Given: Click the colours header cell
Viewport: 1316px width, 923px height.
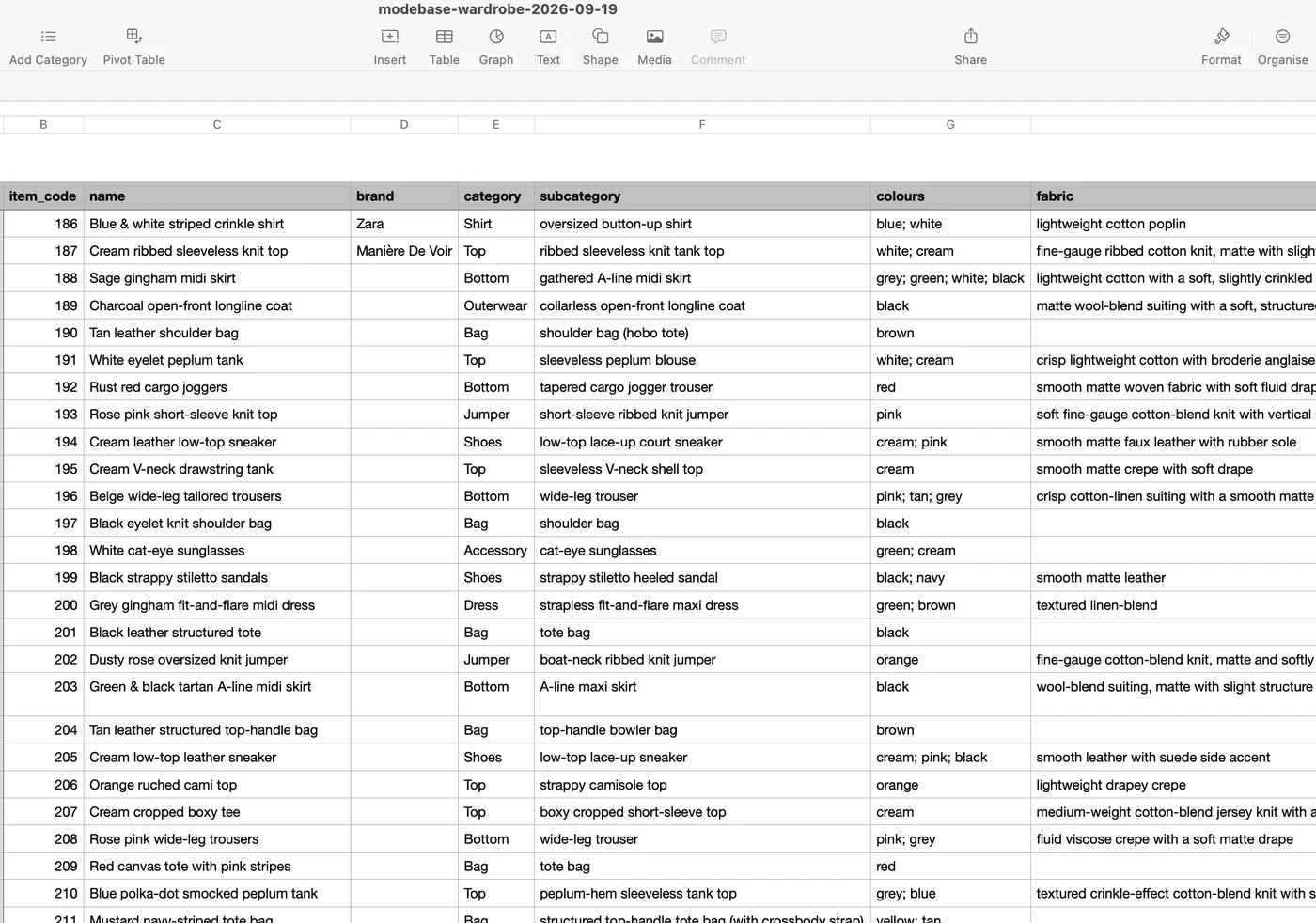Looking at the screenshot, I should click(950, 196).
